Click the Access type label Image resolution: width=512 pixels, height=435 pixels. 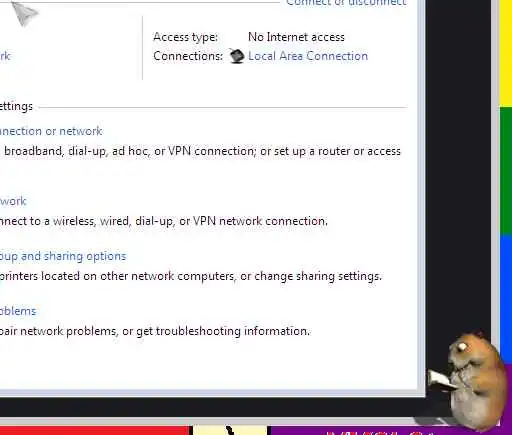[x=185, y=37]
